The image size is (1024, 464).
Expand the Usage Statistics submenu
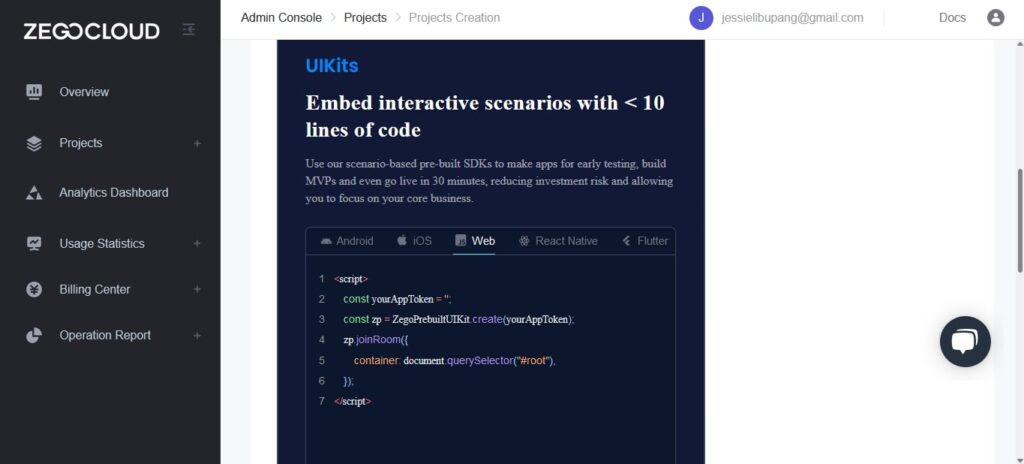click(x=197, y=243)
